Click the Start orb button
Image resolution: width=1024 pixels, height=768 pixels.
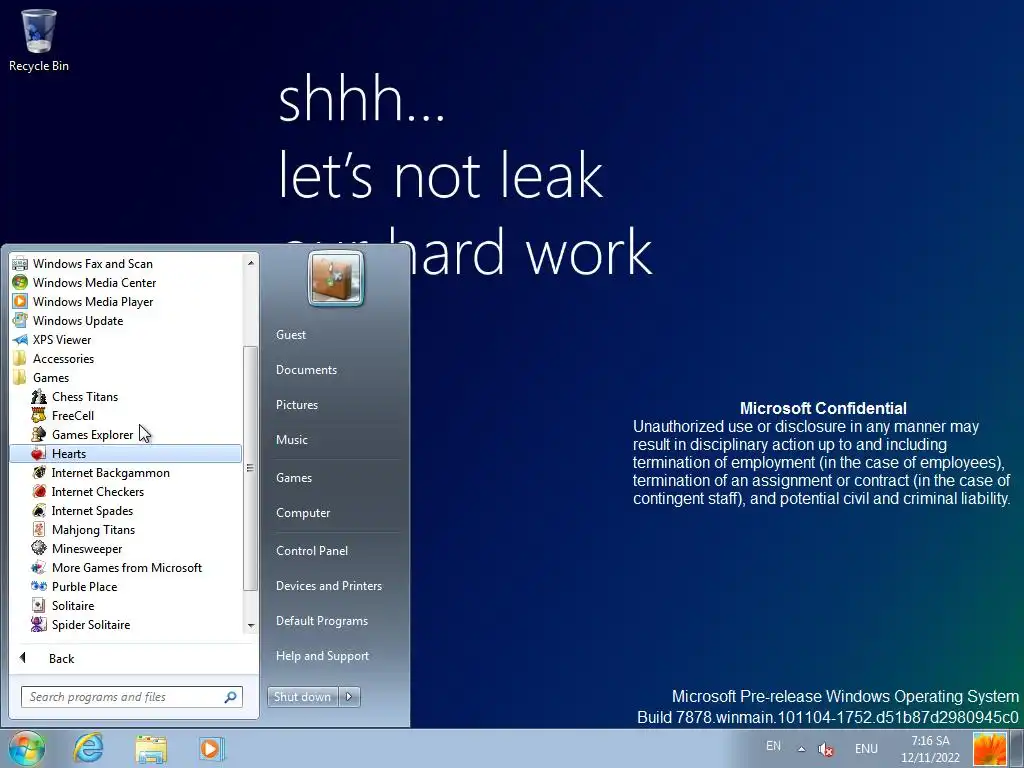(x=26, y=748)
